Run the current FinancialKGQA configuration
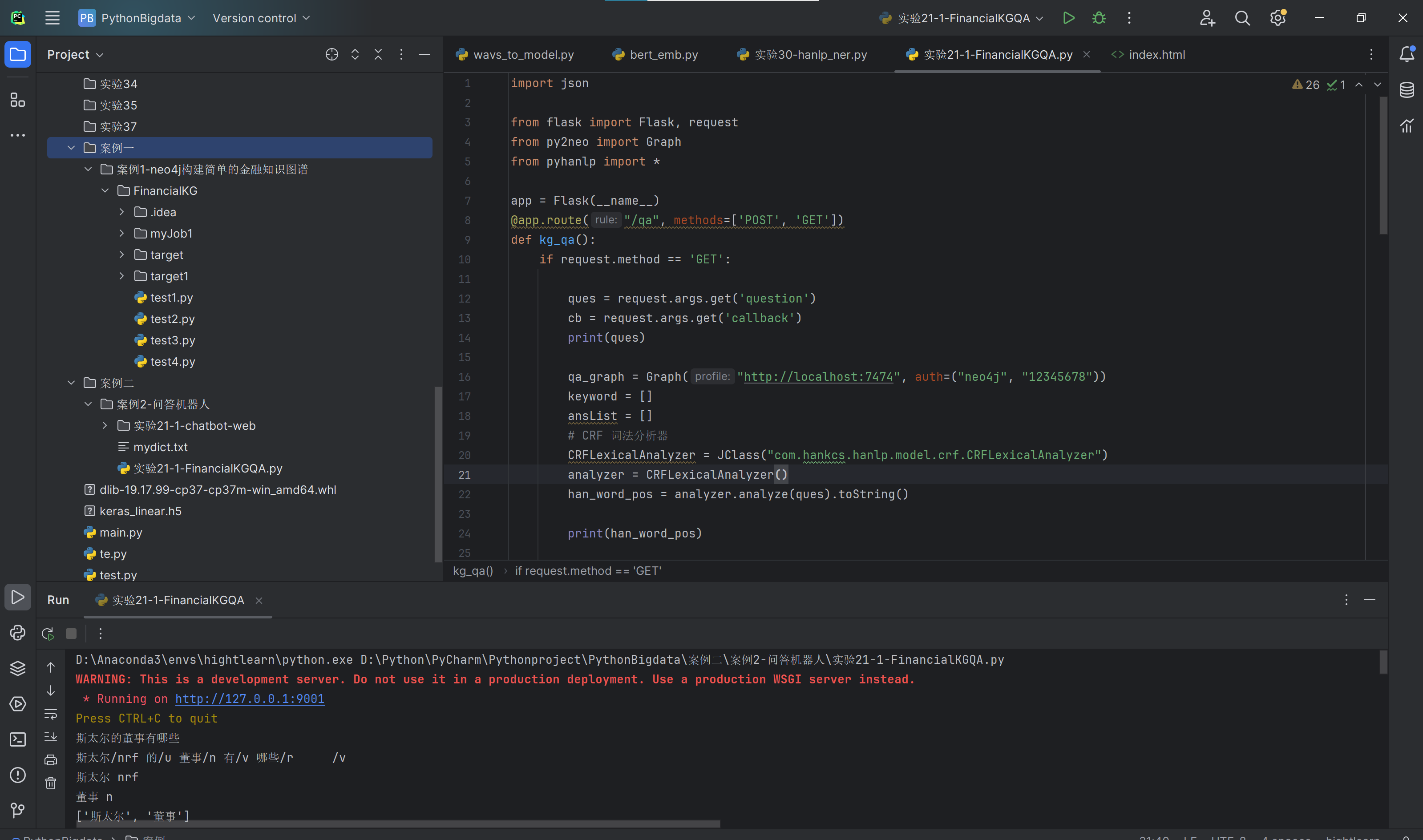1423x840 pixels. (x=1068, y=18)
